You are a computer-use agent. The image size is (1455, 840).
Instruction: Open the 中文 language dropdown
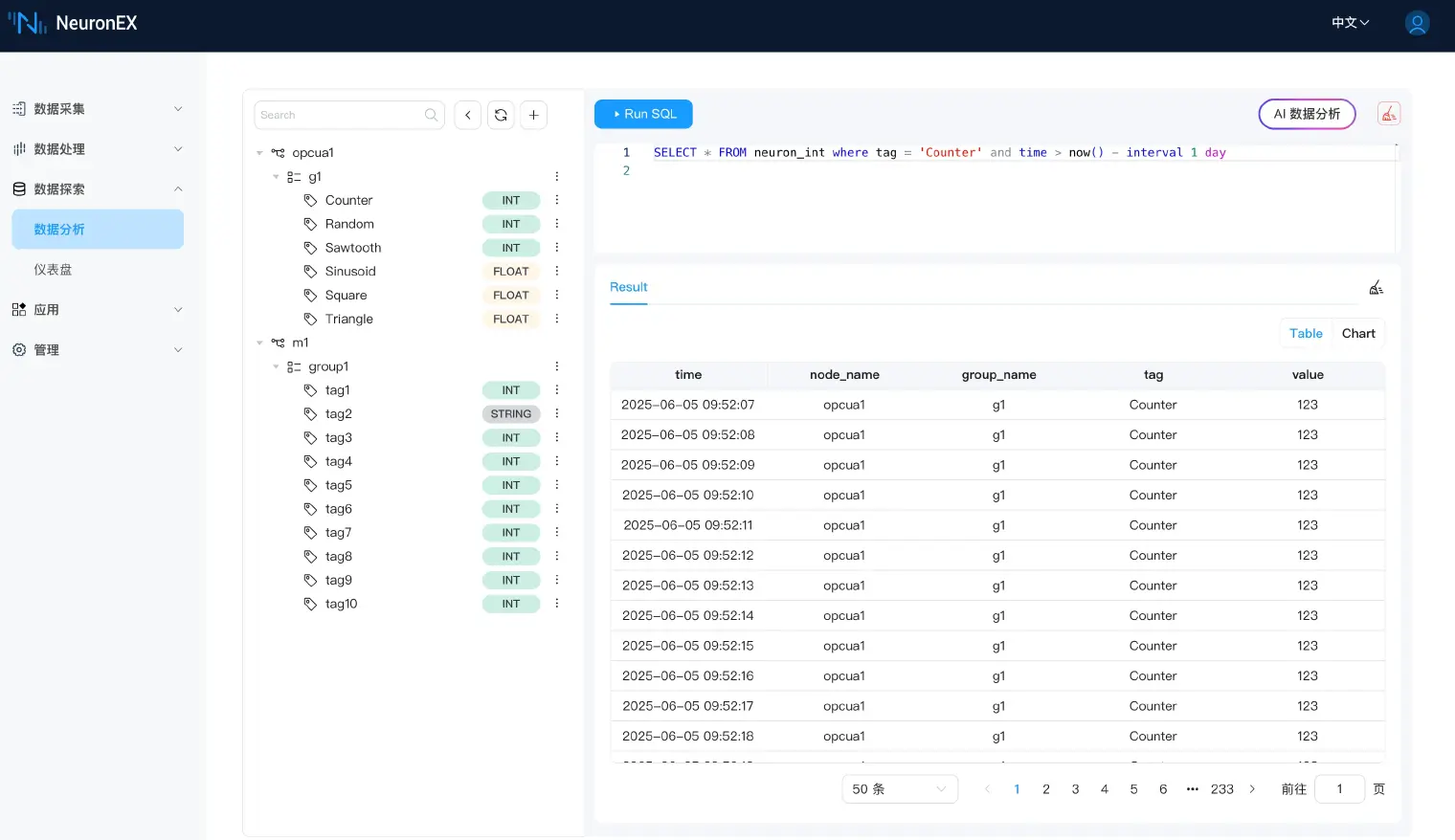[x=1350, y=23]
